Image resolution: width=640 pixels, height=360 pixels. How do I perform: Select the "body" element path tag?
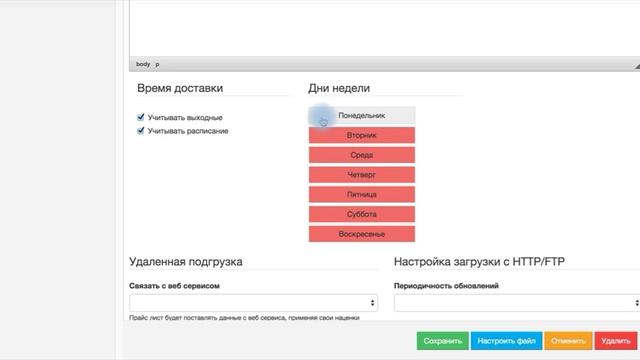point(143,64)
